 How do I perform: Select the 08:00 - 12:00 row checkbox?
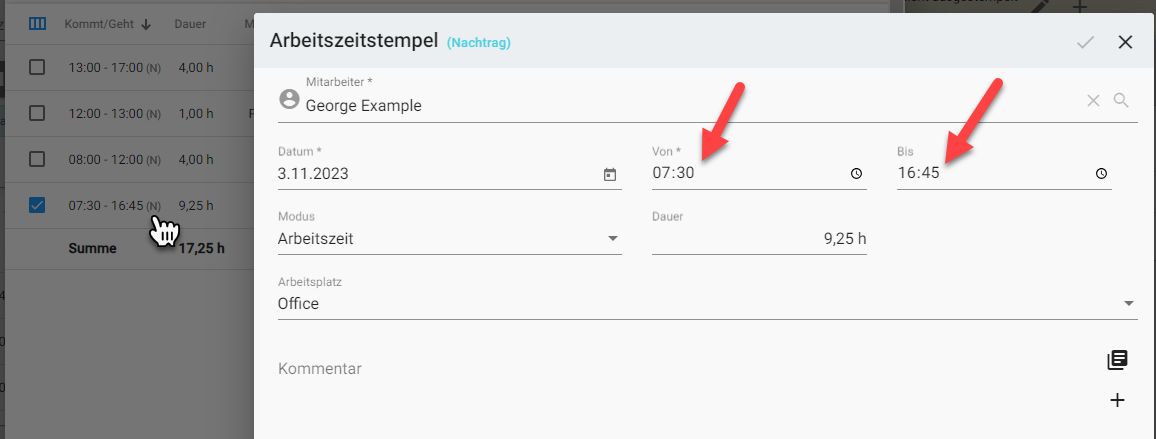[37, 159]
